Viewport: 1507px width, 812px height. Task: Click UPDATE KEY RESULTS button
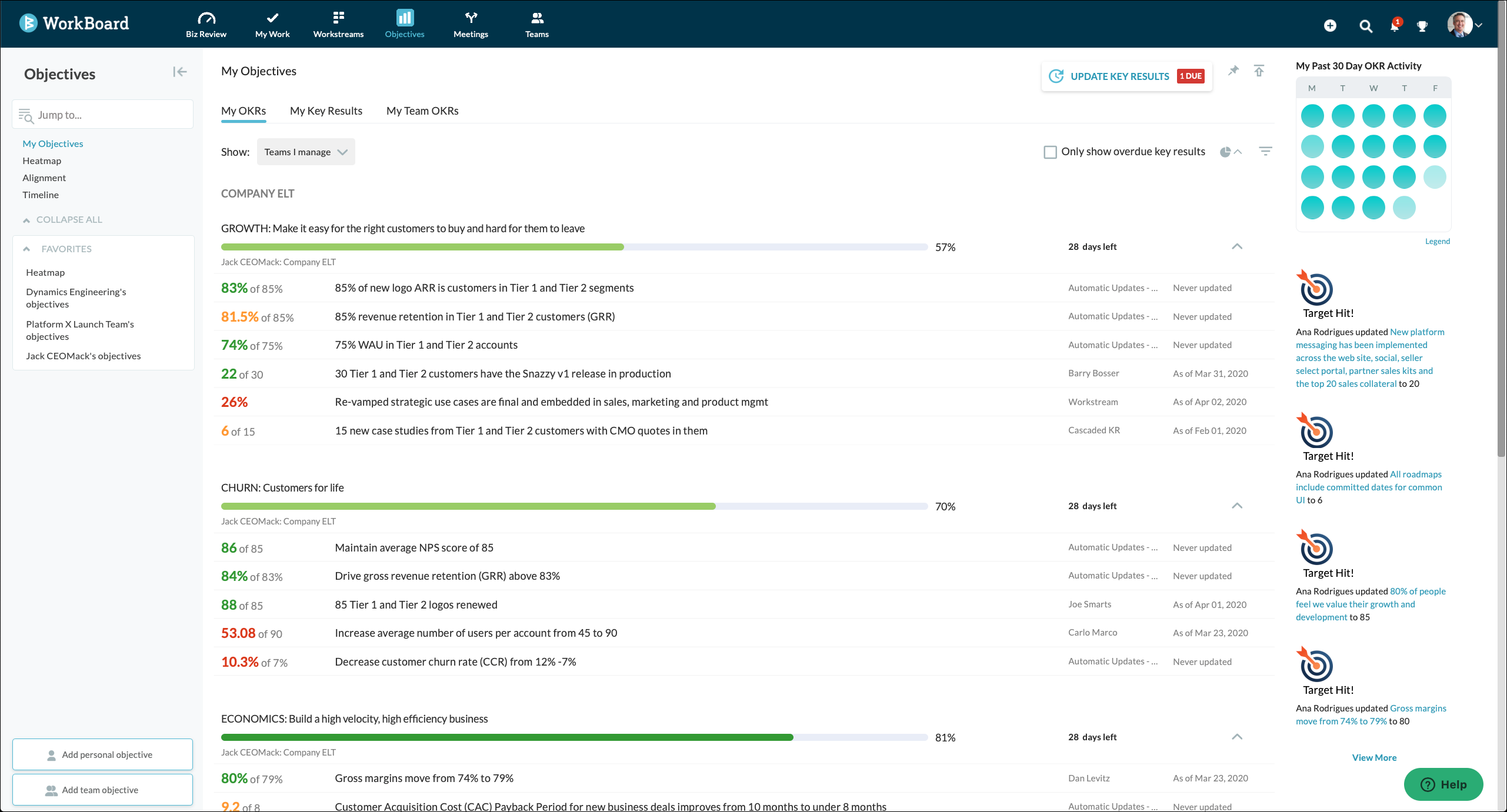[1126, 76]
